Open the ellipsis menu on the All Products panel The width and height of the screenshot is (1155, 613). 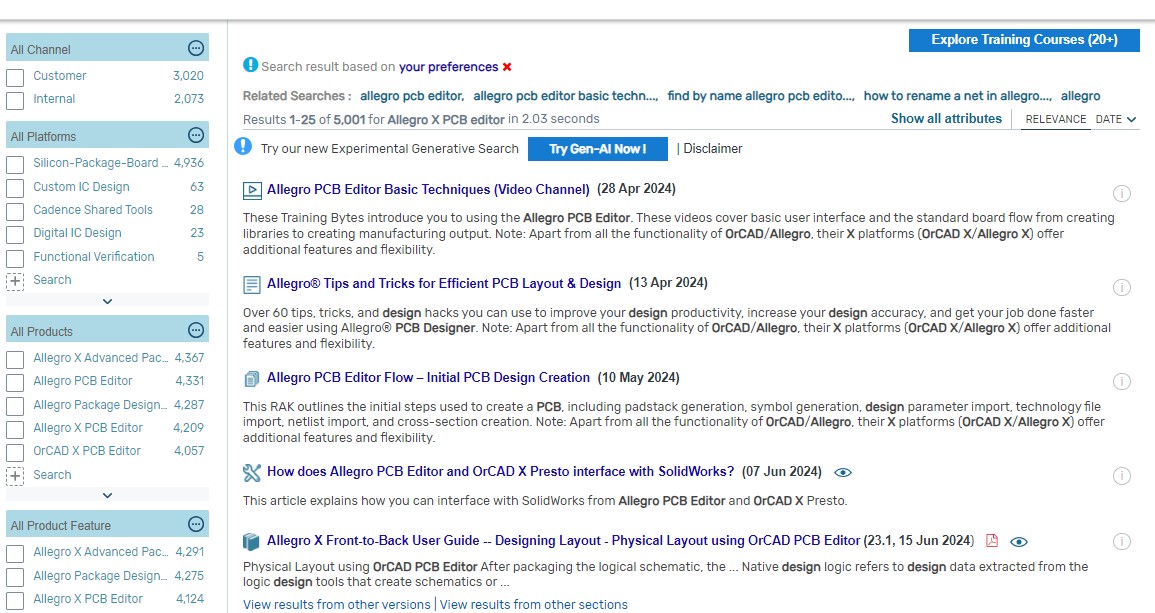(x=198, y=328)
